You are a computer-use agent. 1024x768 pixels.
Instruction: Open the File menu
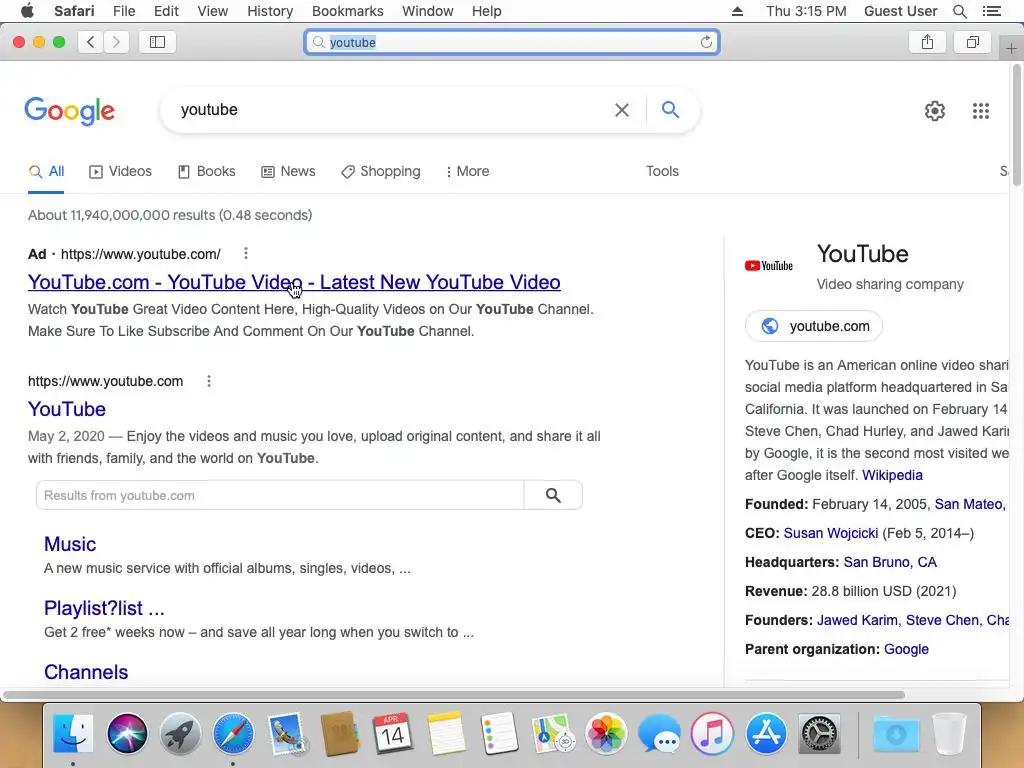coord(124,11)
